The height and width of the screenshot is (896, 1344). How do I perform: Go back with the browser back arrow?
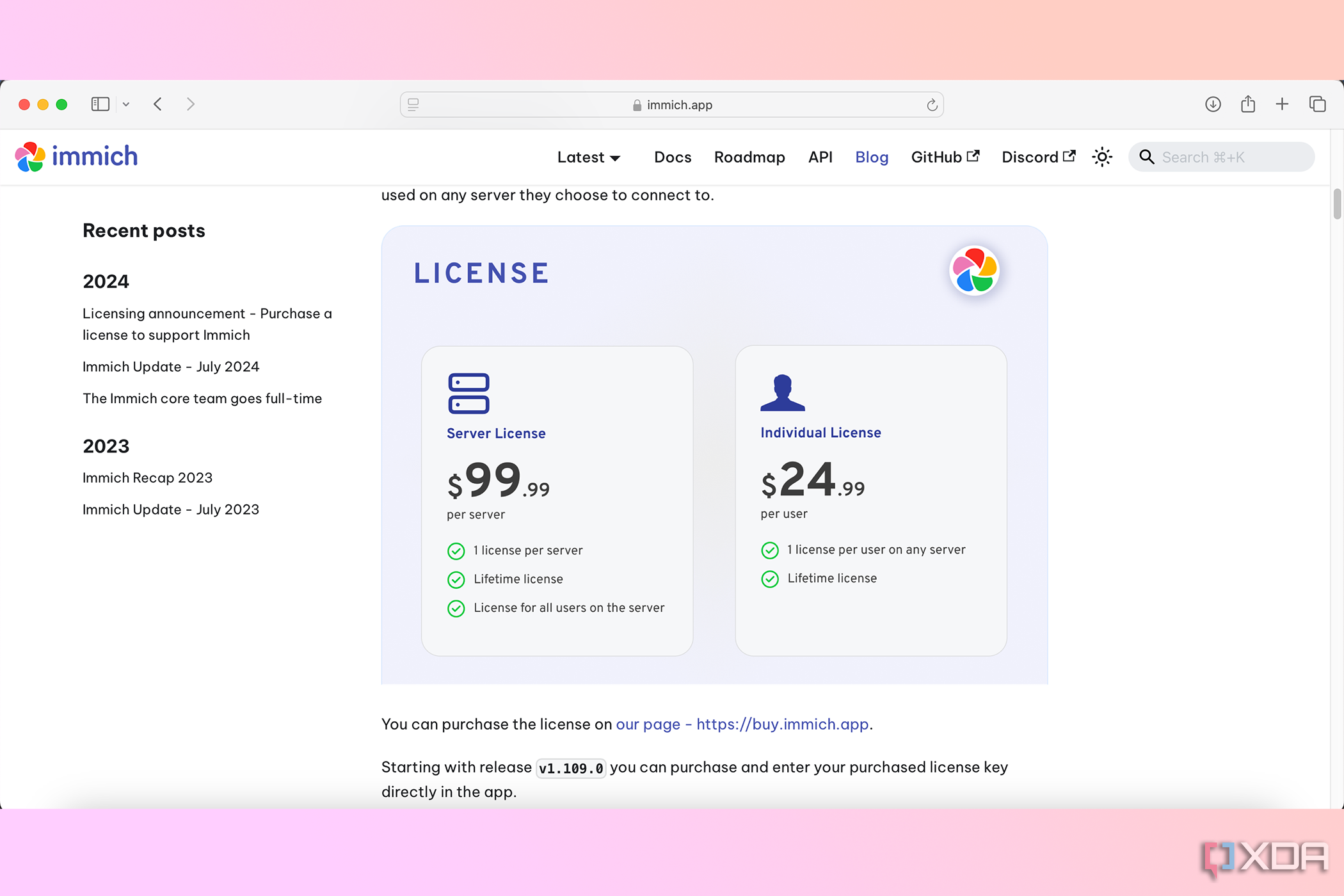pos(158,104)
